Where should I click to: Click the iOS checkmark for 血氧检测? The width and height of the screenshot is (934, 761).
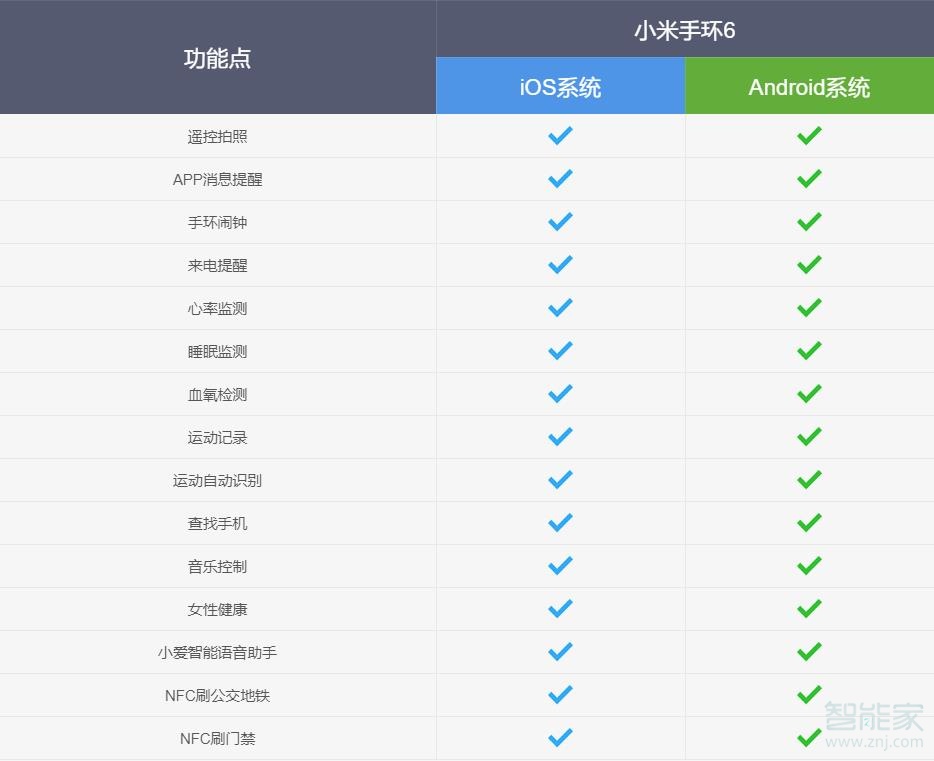click(560, 394)
